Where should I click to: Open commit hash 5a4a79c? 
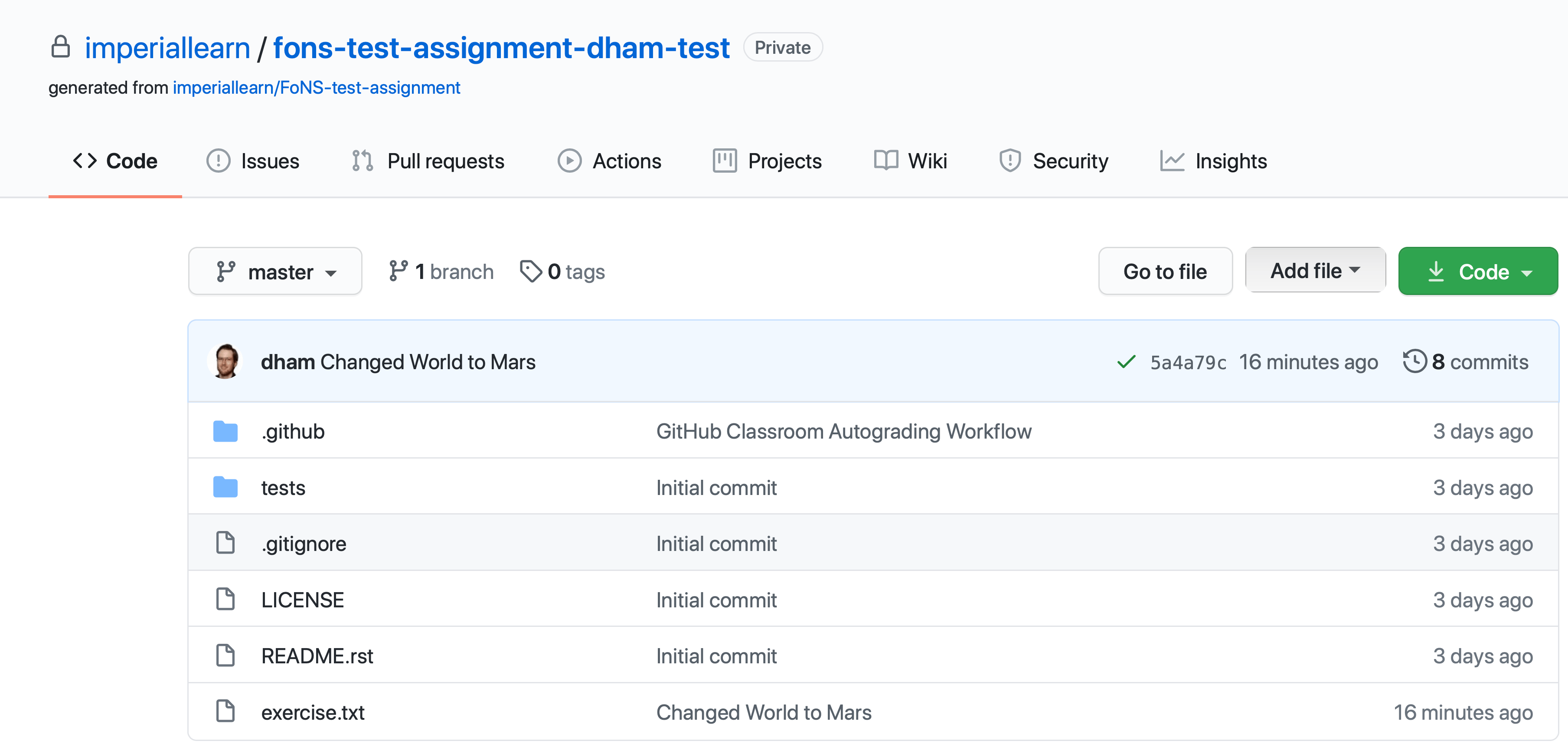tap(1188, 362)
